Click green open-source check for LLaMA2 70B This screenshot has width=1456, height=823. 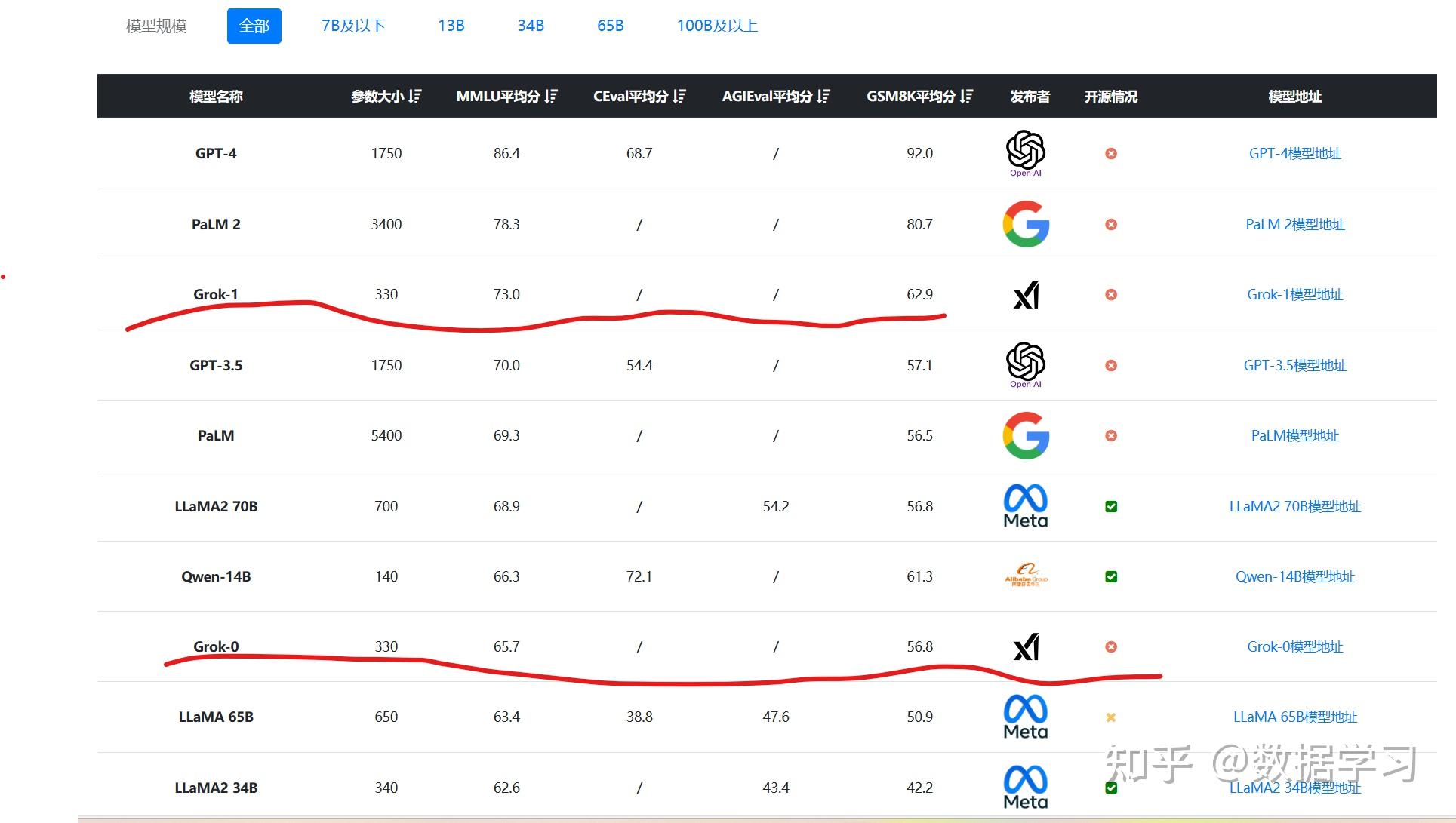pos(1111,506)
